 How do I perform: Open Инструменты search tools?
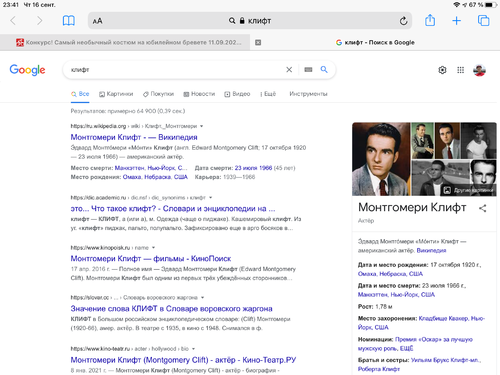pos(308,94)
